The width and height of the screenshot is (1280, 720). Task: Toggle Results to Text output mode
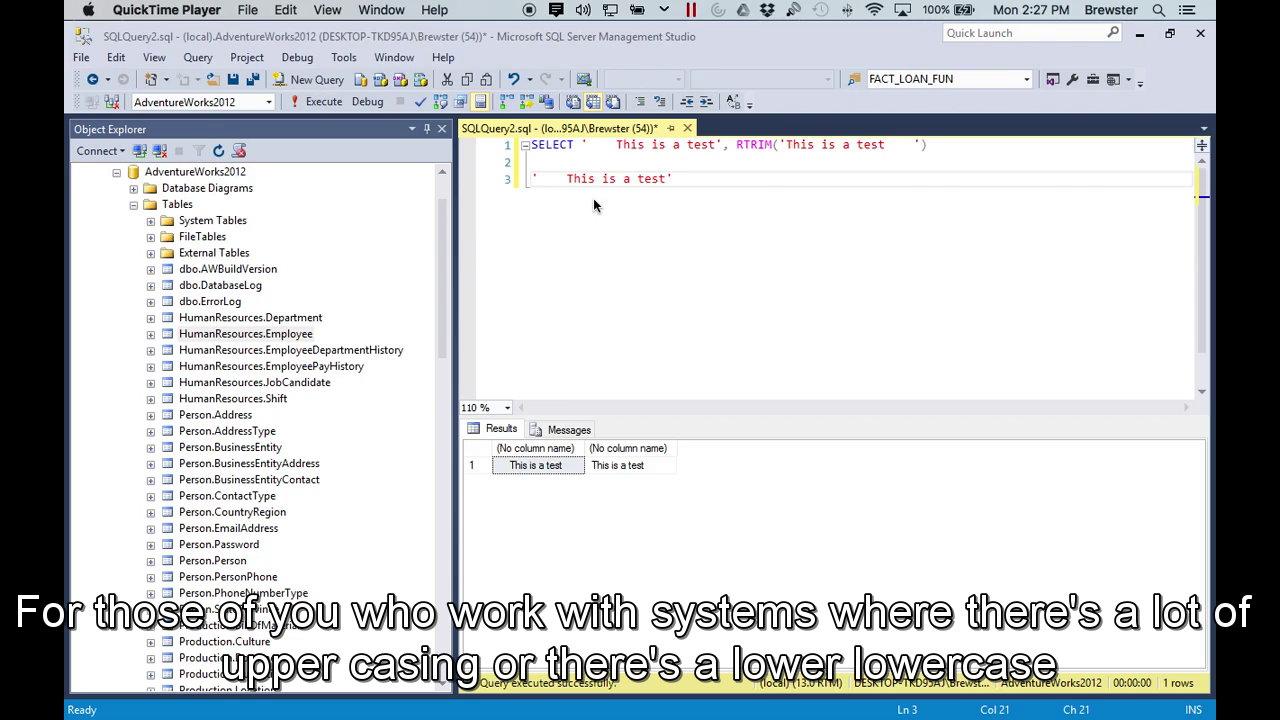pos(573,102)
